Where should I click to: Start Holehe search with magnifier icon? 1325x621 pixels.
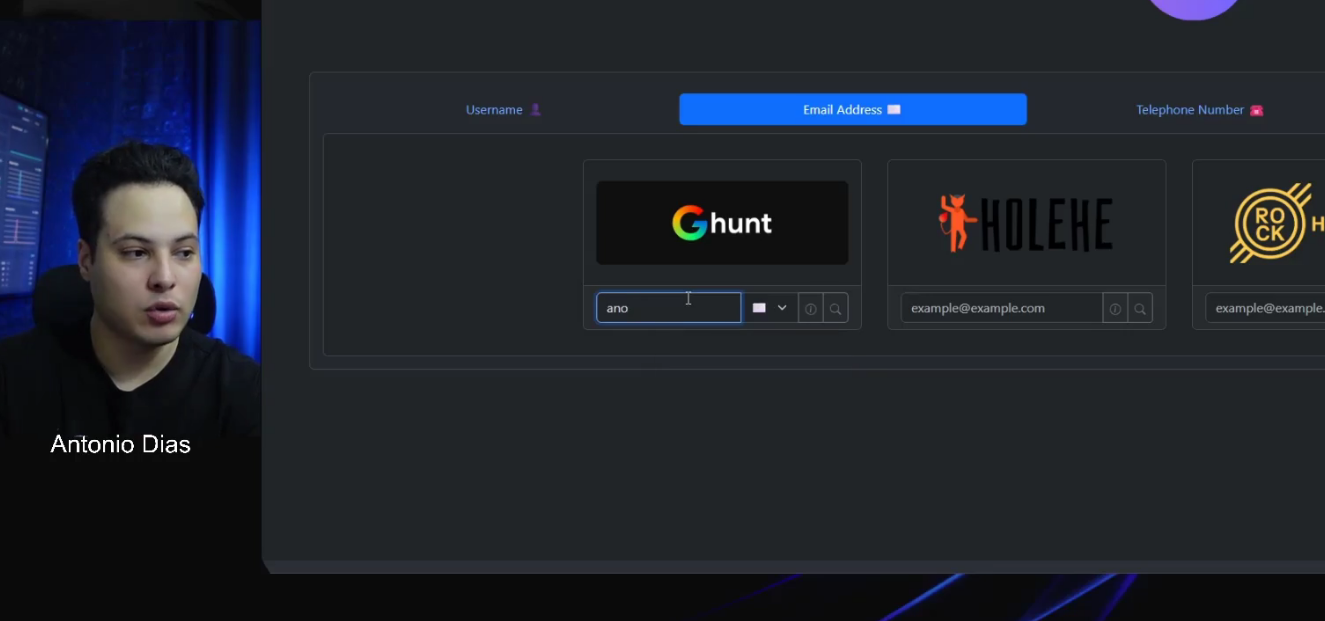pyautogui.click(x=1140, y=309)
